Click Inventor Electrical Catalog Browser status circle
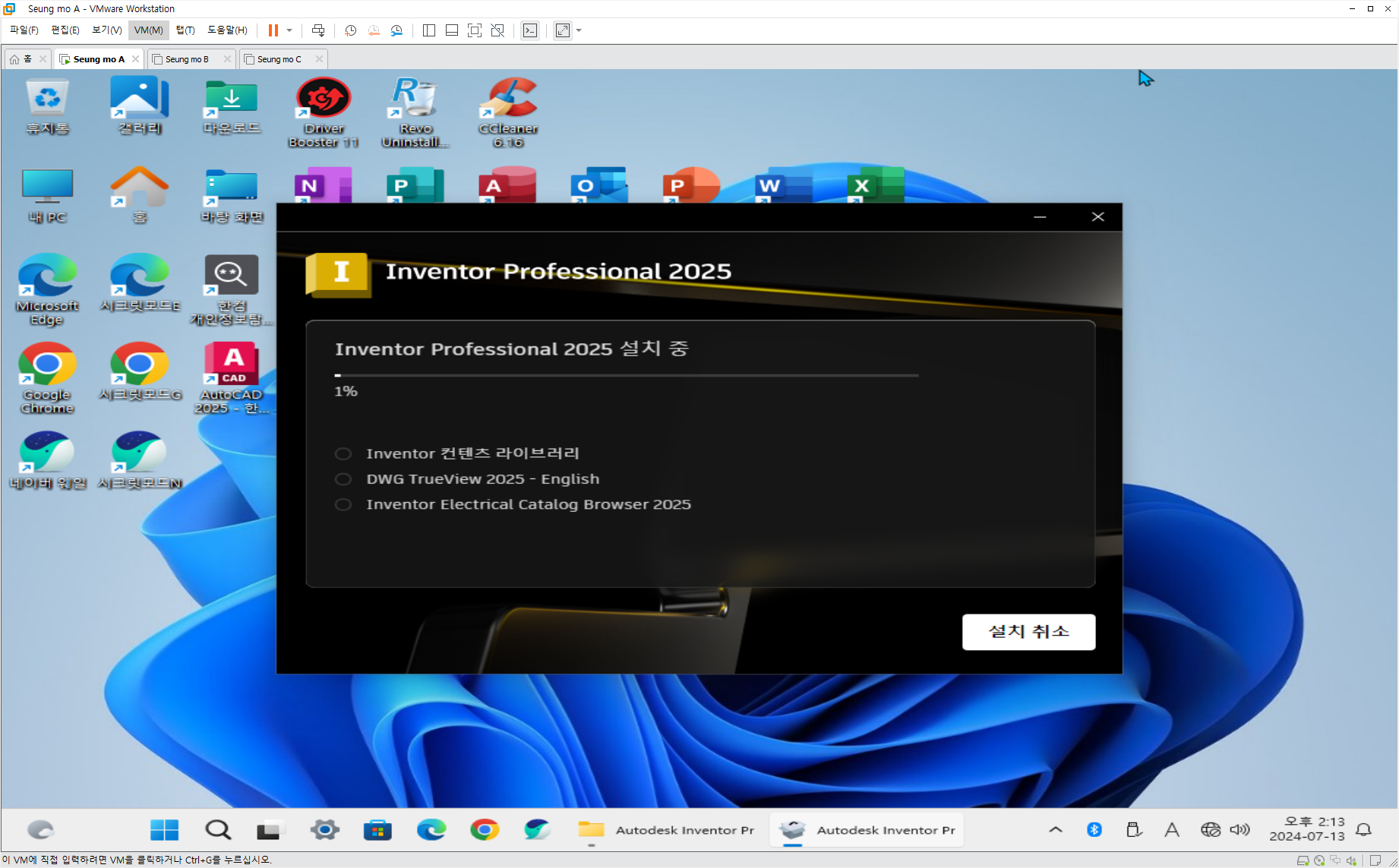 coord(343,504)
